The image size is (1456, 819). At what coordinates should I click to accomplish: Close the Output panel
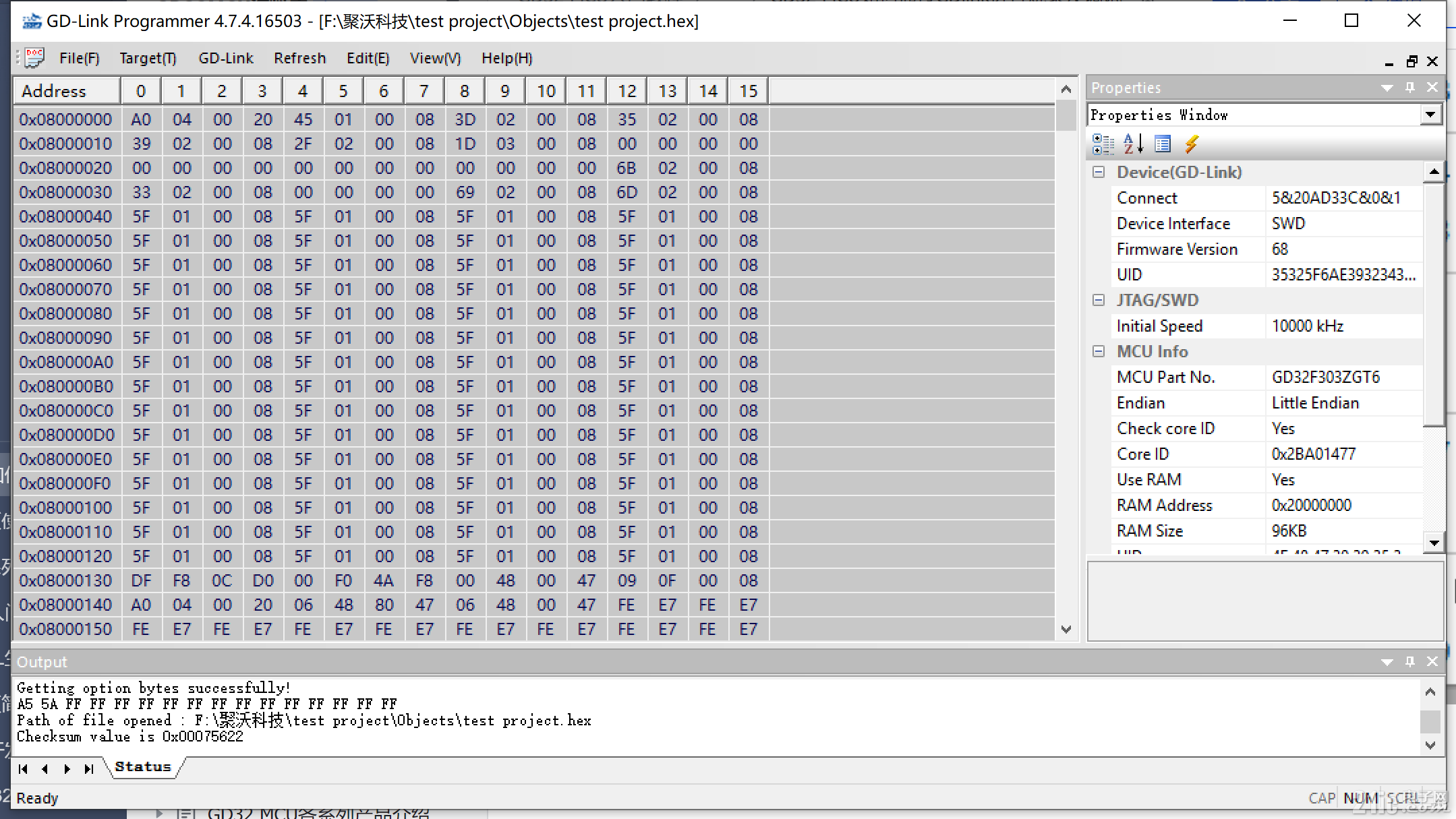pos(1432,661)
